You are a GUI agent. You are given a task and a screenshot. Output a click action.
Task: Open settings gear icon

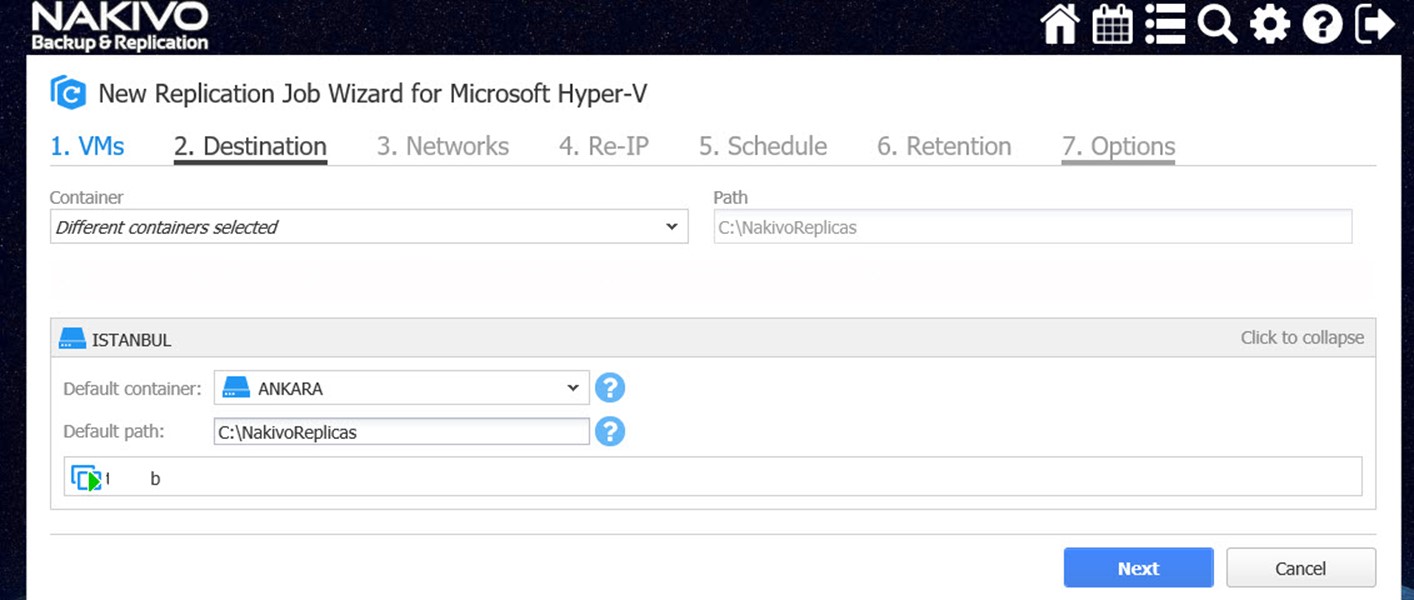click(1270, 24)
